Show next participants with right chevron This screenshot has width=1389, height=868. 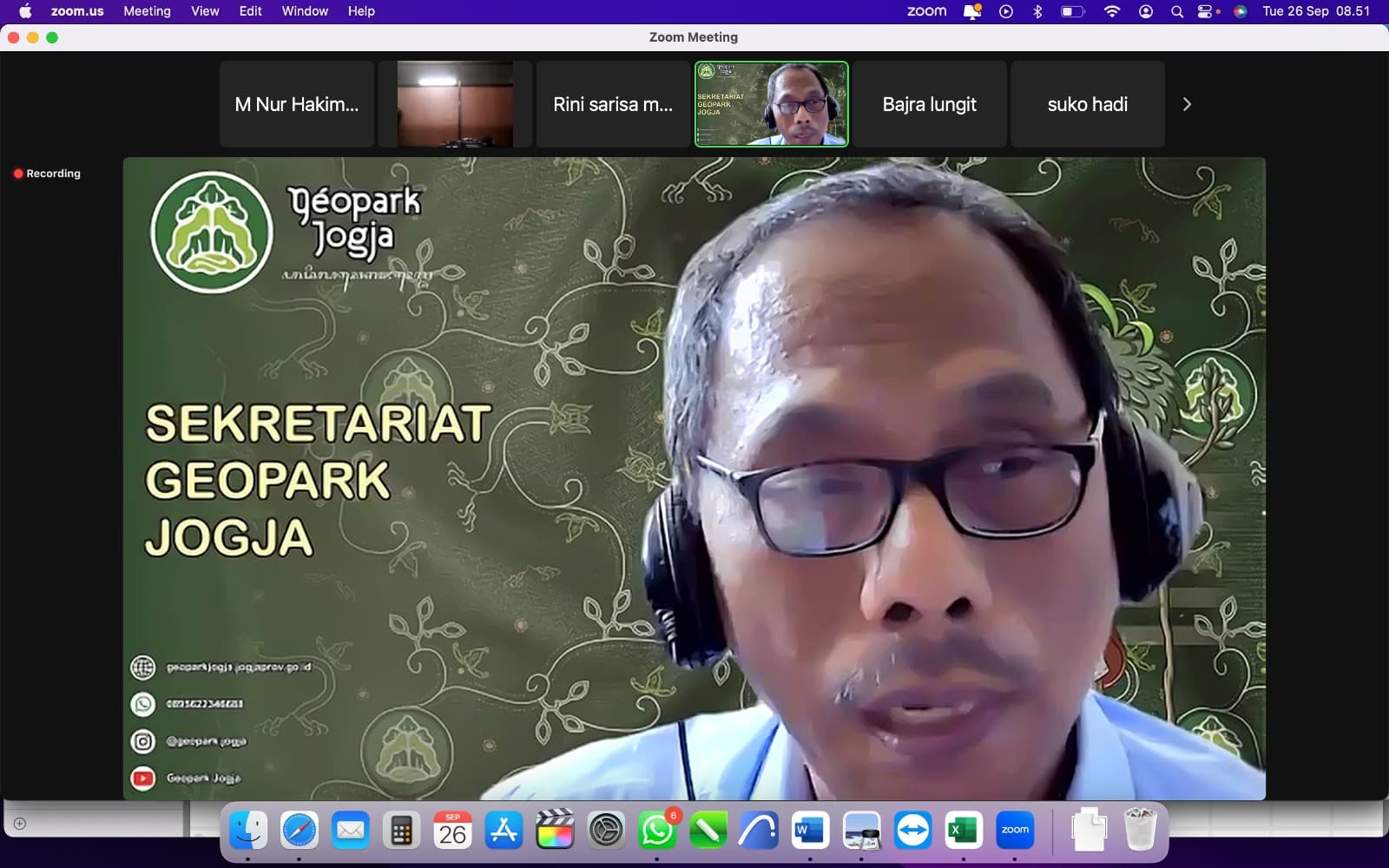[x=1187, y=104]
